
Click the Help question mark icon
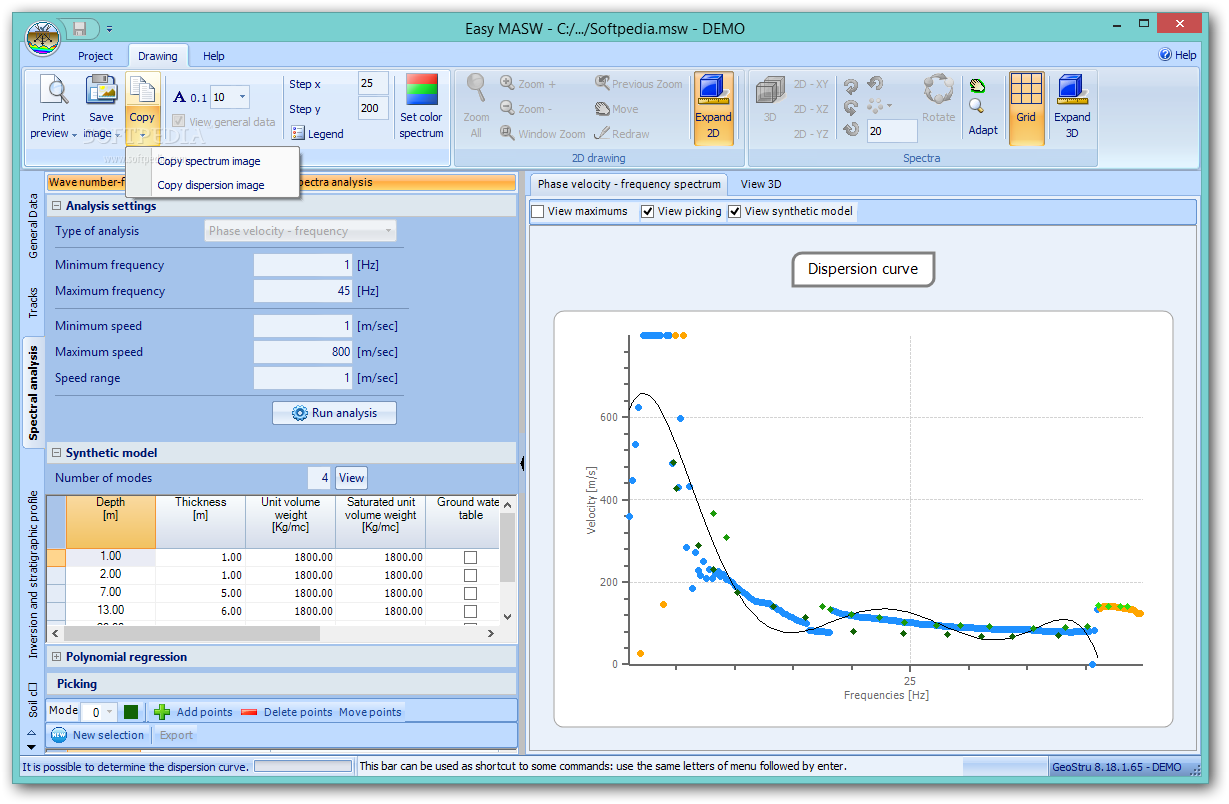[1165, 55]
